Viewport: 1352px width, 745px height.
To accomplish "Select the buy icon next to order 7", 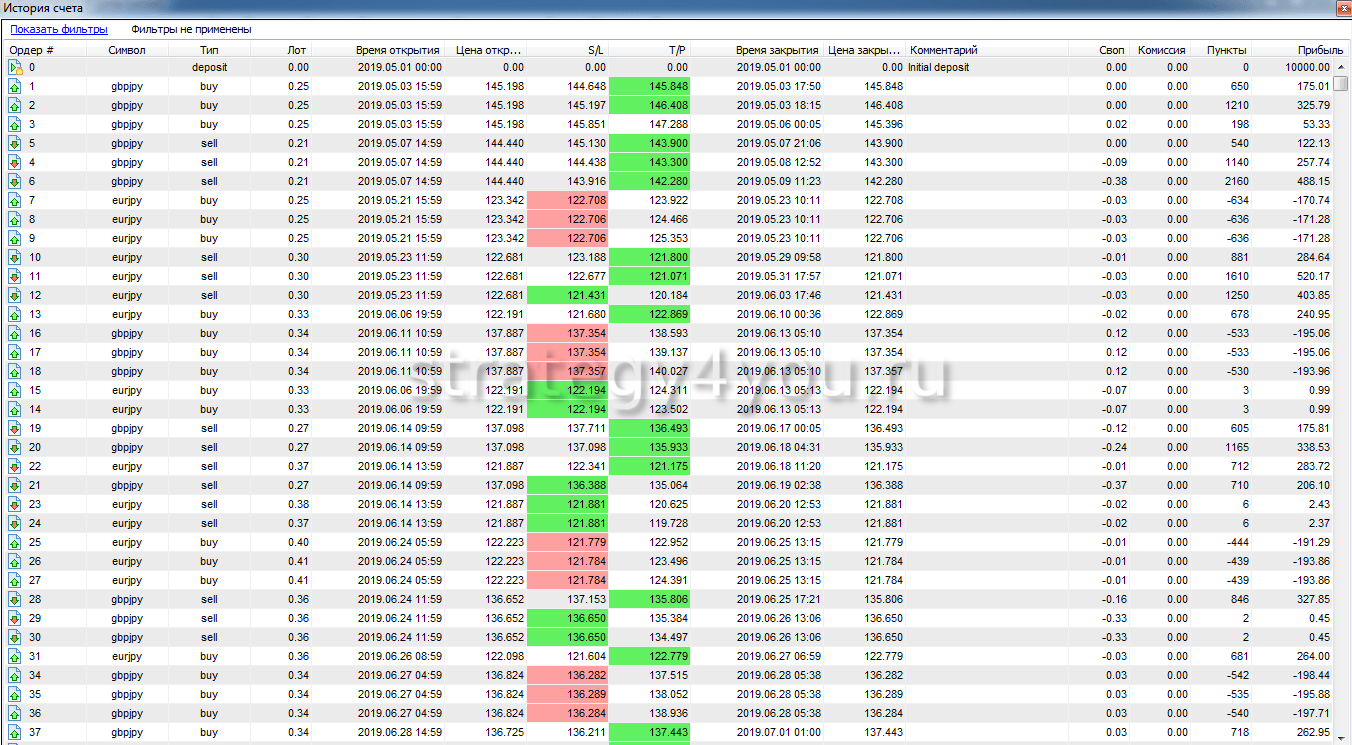I will (x=15, y=201).
